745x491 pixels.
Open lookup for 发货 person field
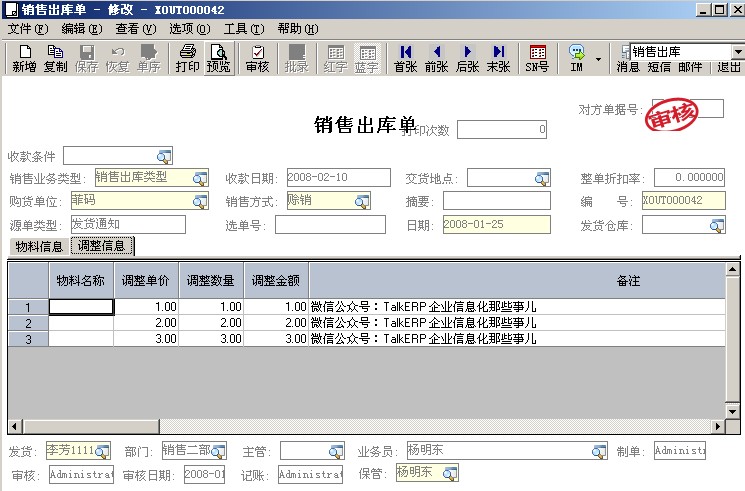pyautogui.click(x=102, y=452)
